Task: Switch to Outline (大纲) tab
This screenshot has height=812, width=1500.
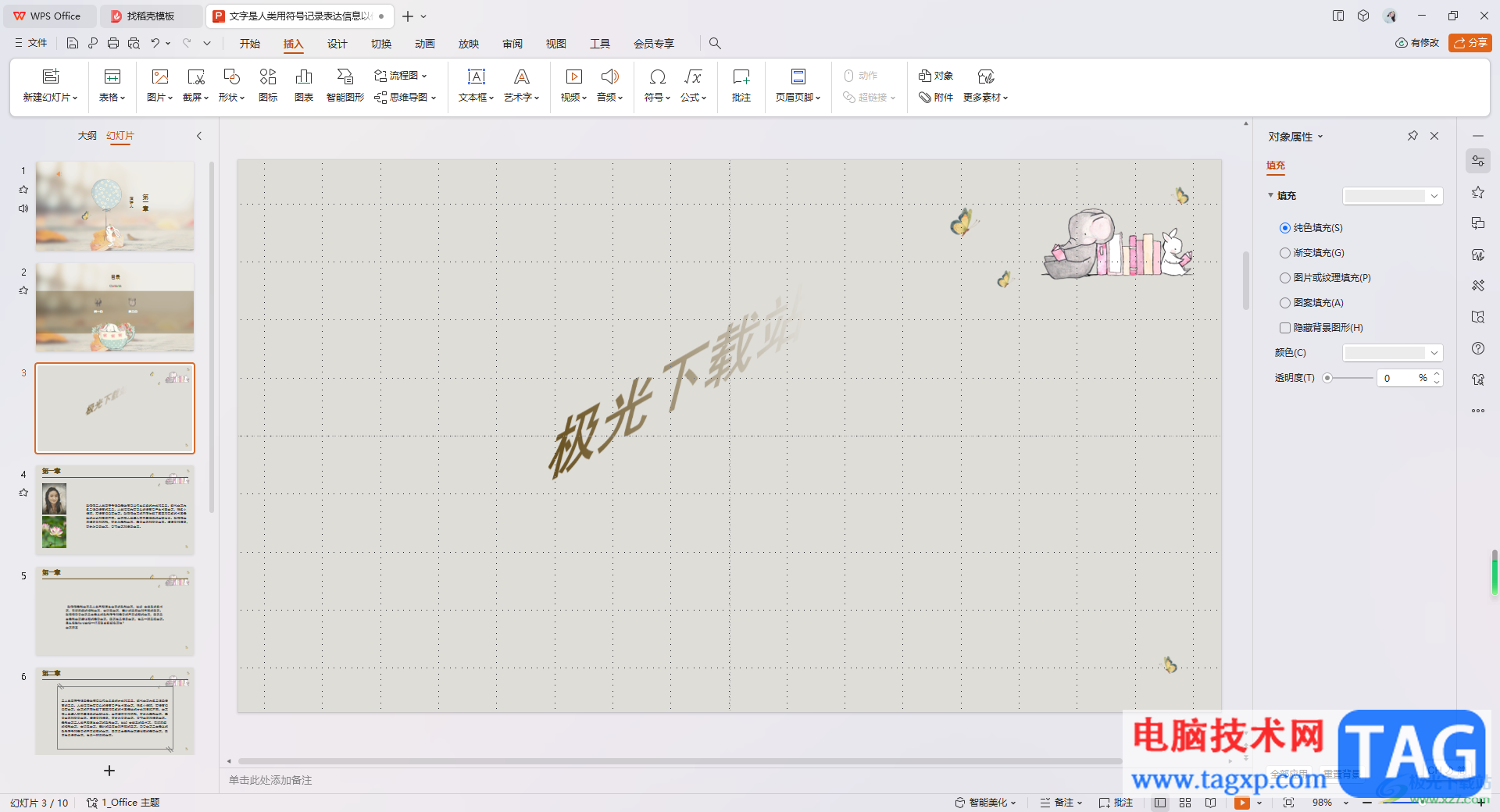Action: [x=87, y=136]
